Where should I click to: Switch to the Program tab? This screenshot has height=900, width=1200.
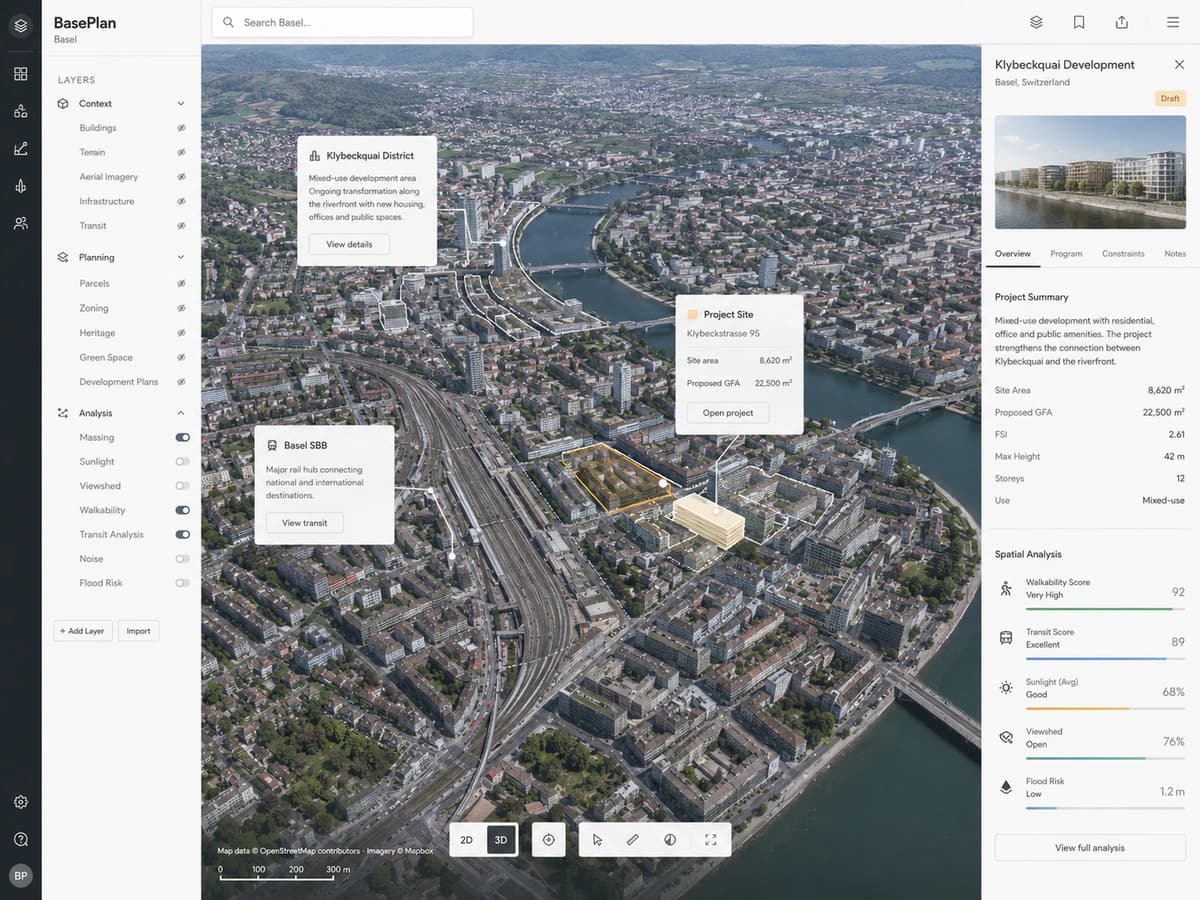pos(1066,254)
